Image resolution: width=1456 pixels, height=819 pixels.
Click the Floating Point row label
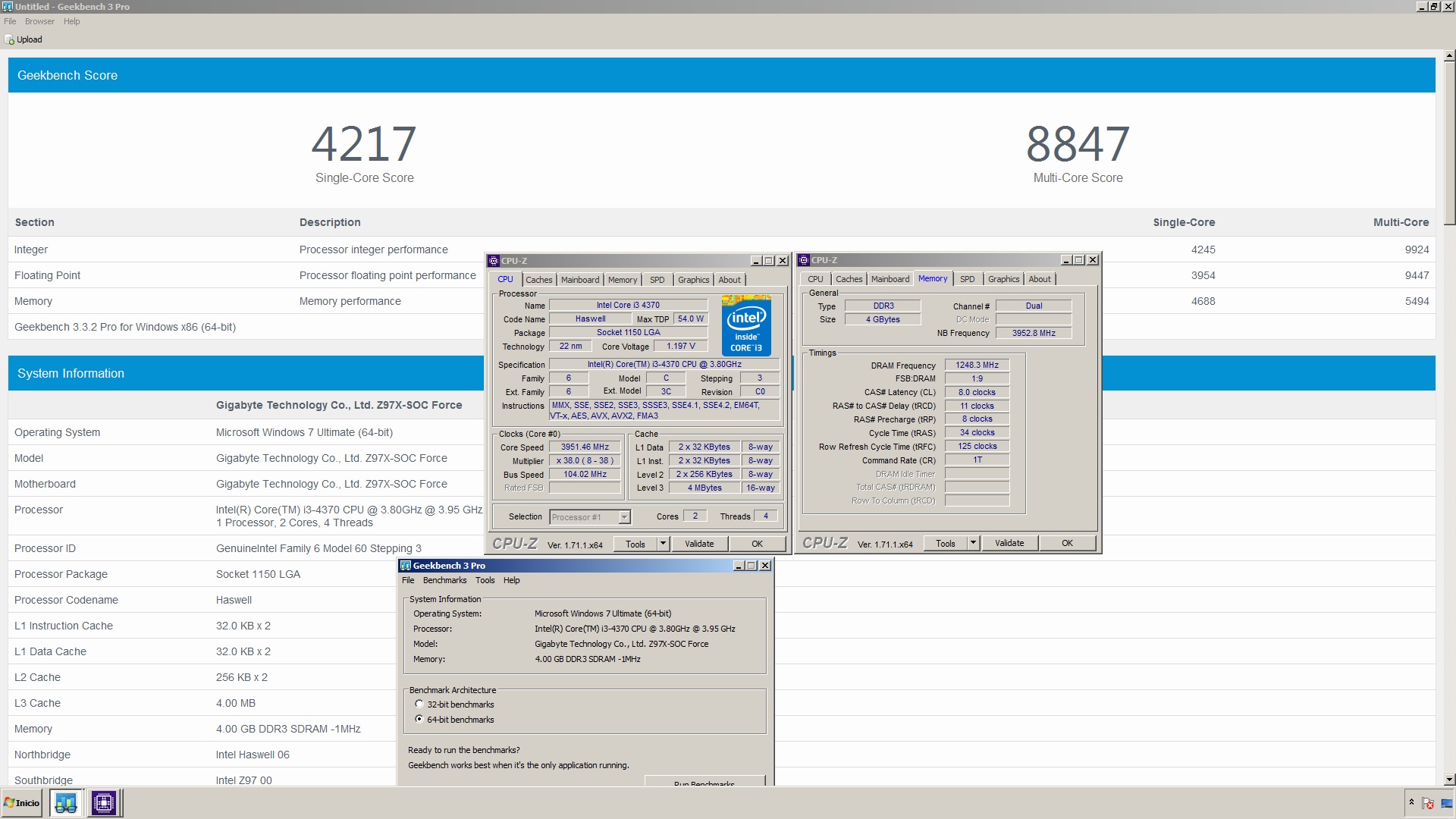[x=47, y=275]
